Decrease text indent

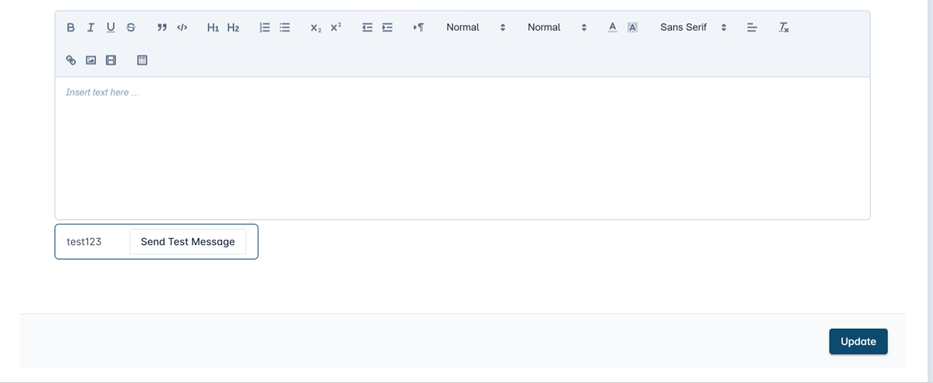click(x=367, y=27)
